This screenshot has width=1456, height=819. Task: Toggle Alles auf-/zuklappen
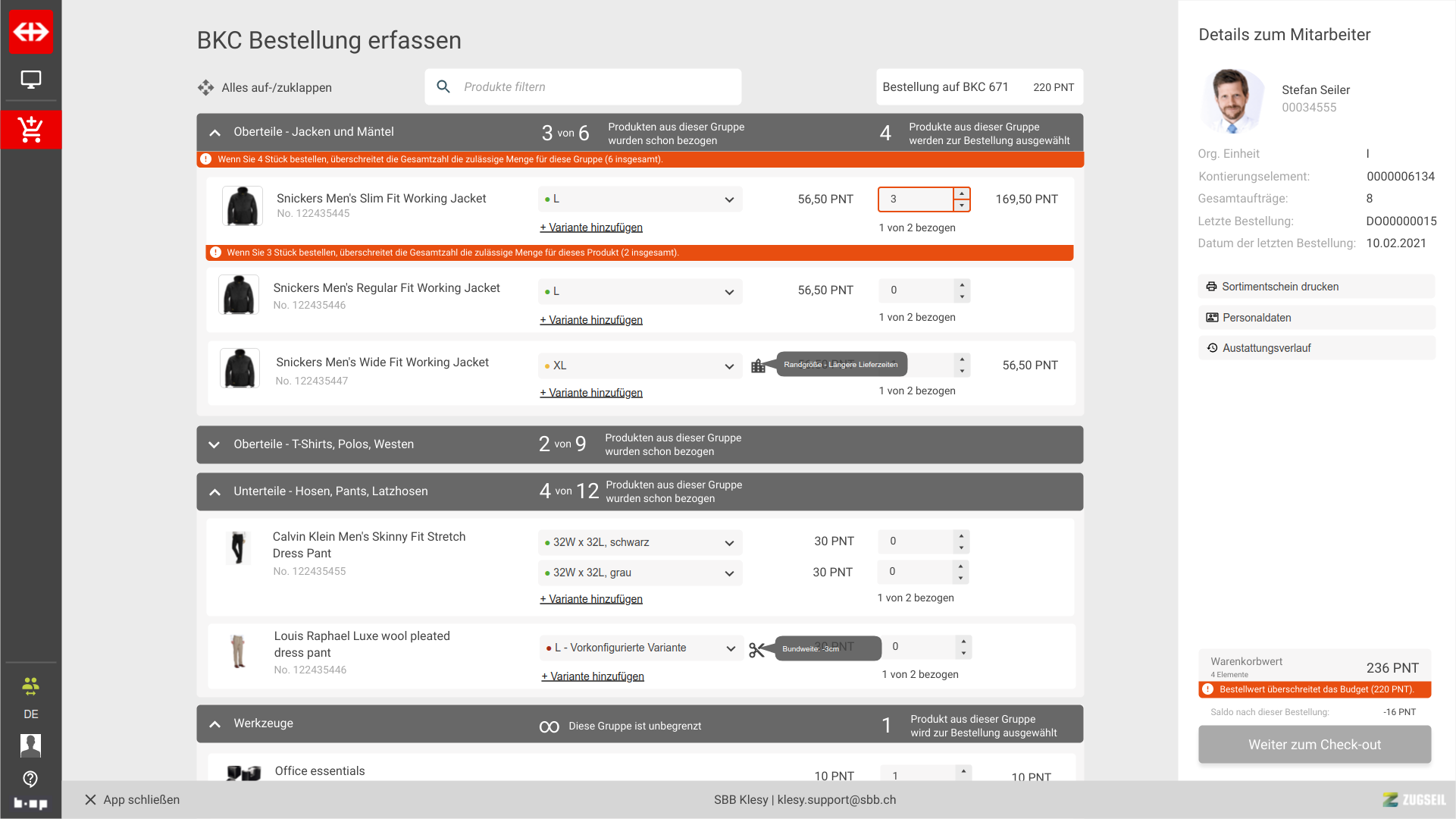265,88
